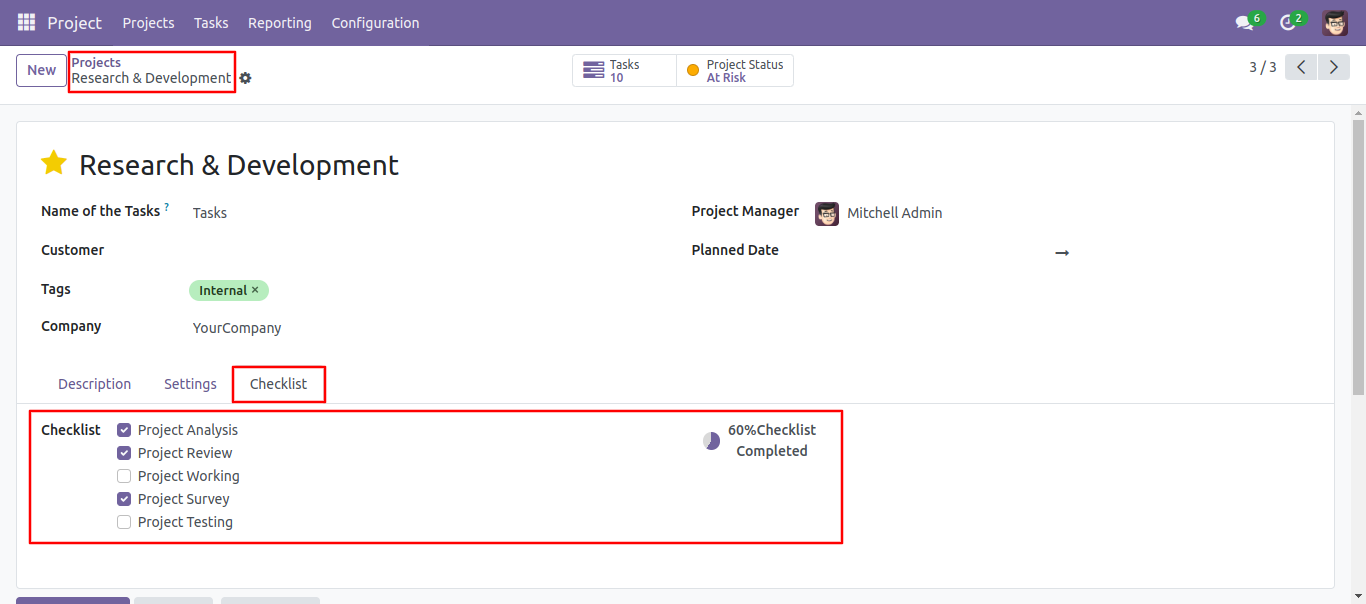Click the orange Project Status dot
Image resolution: width=1366 pixels, height=604 pixels.
click(x=693, y=71)
